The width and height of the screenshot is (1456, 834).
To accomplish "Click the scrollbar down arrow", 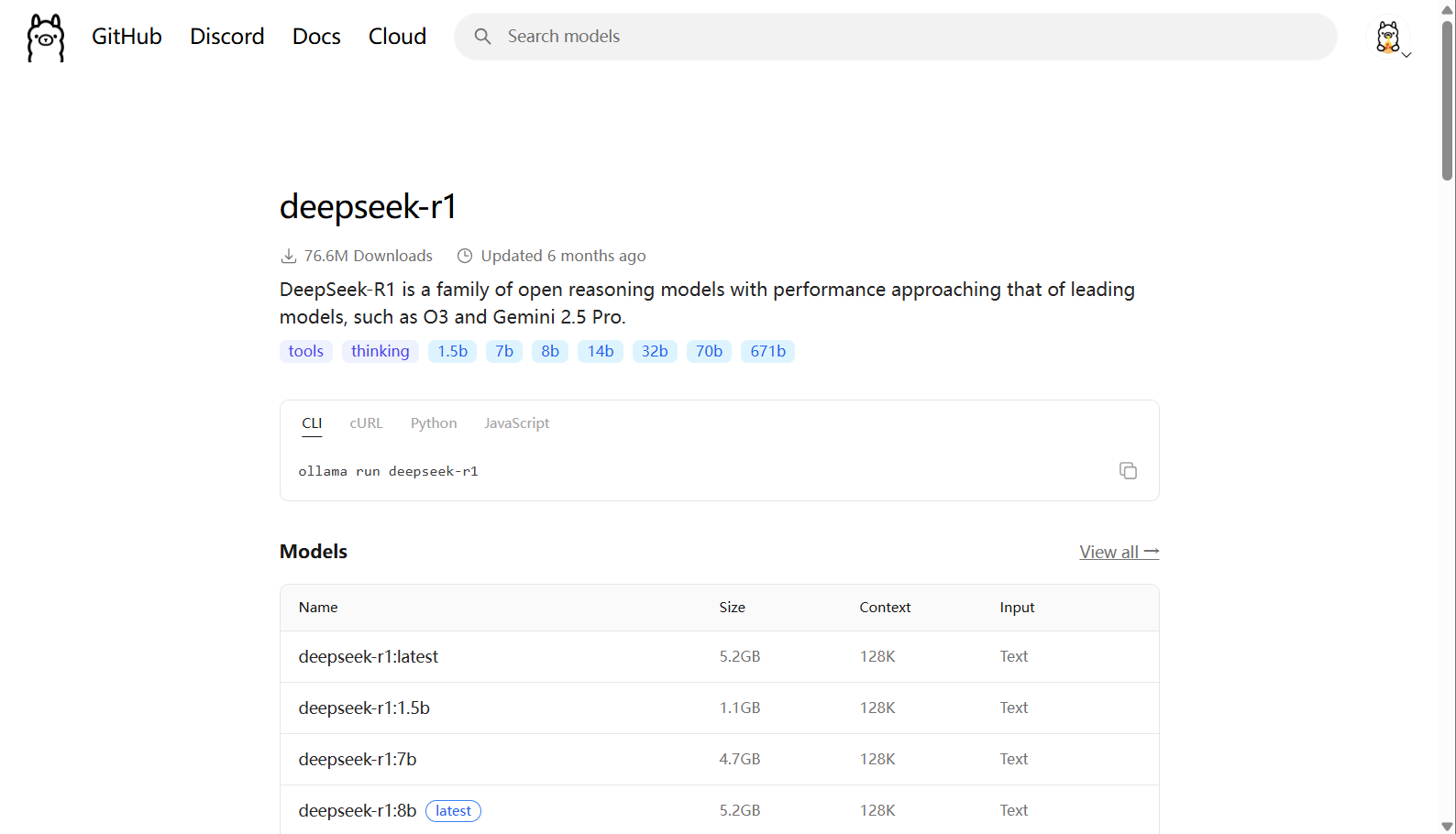I will point(1447,826).
